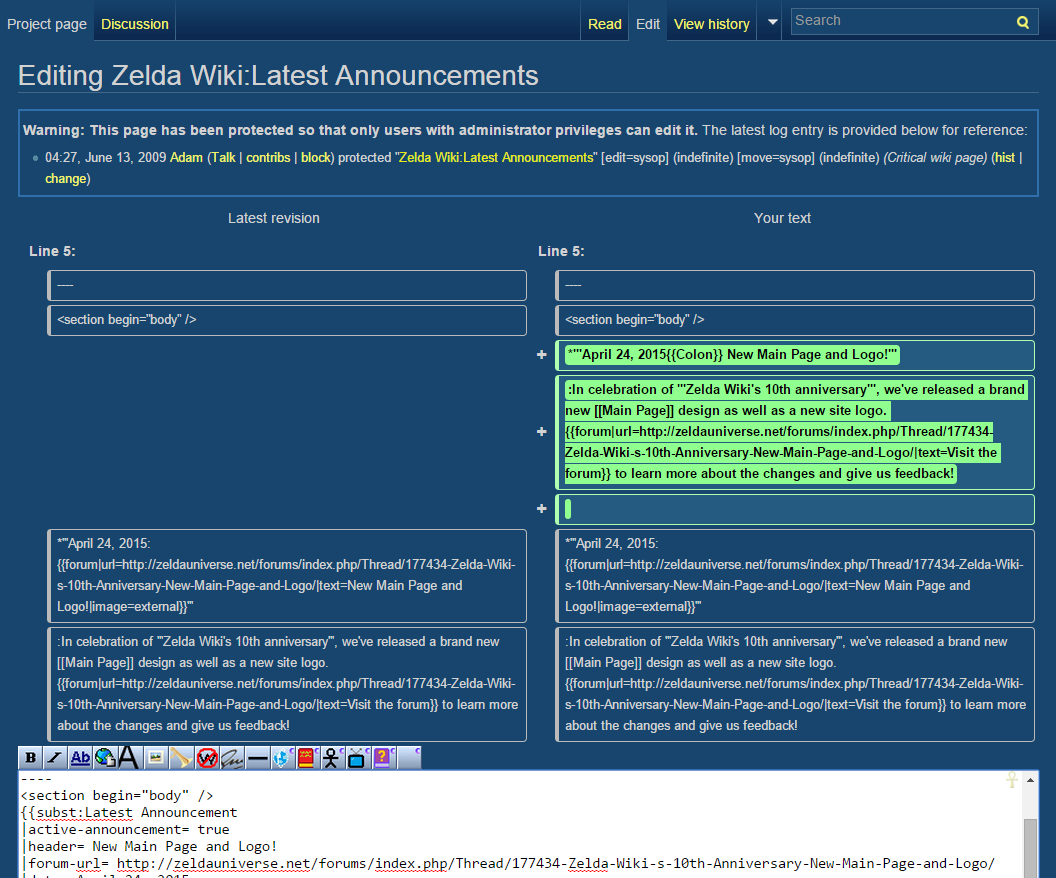
Task: Switch to the Project page tab
Action: [46, 24]
